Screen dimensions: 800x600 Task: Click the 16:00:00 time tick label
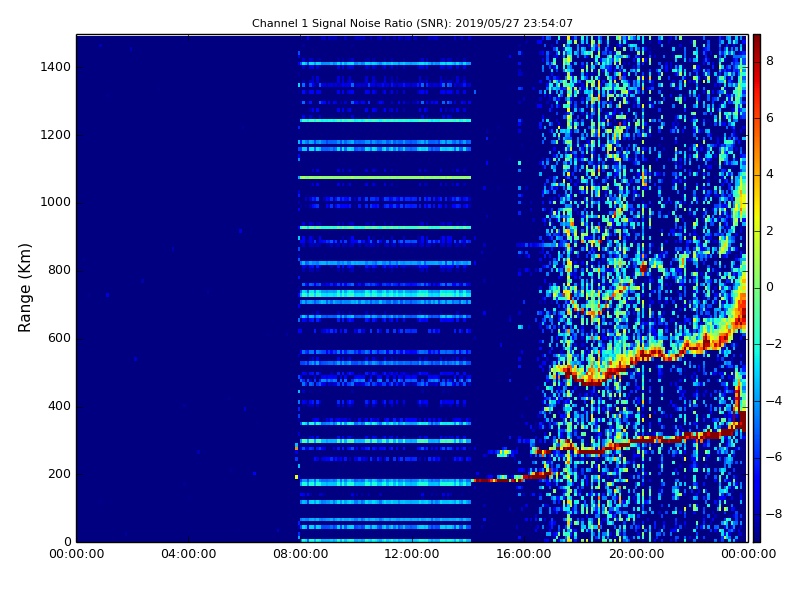[x=524, y=554]
